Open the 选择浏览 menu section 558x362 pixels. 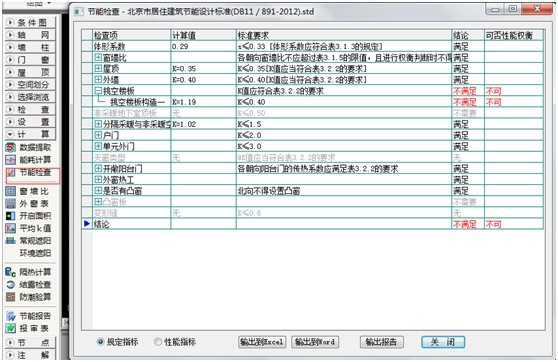(30, 97)
